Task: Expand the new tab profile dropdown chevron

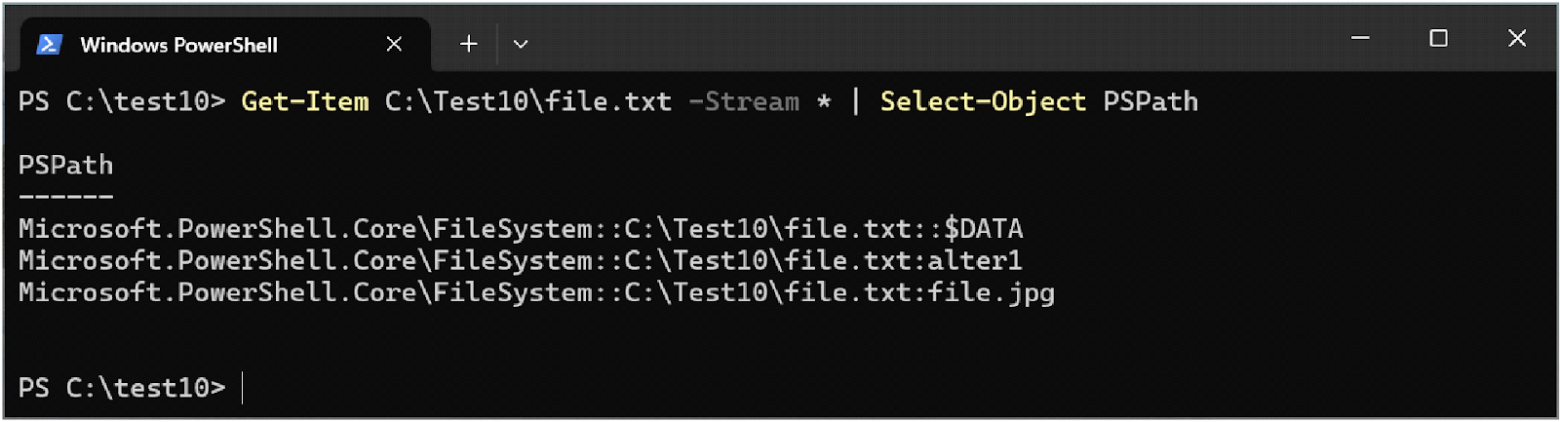Action: click(x=520, y=44)
